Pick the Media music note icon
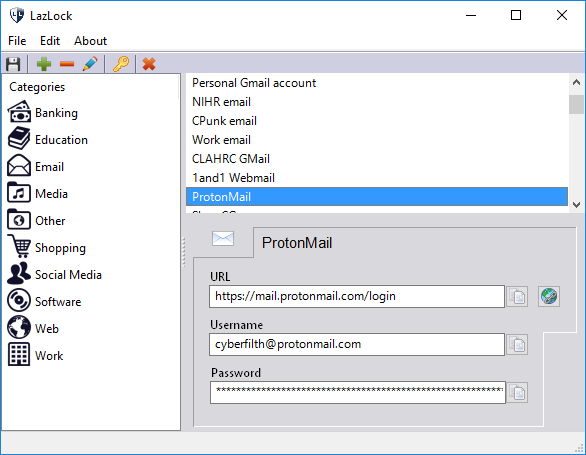Viewport: 586px width, 455px height. [19, 193]
